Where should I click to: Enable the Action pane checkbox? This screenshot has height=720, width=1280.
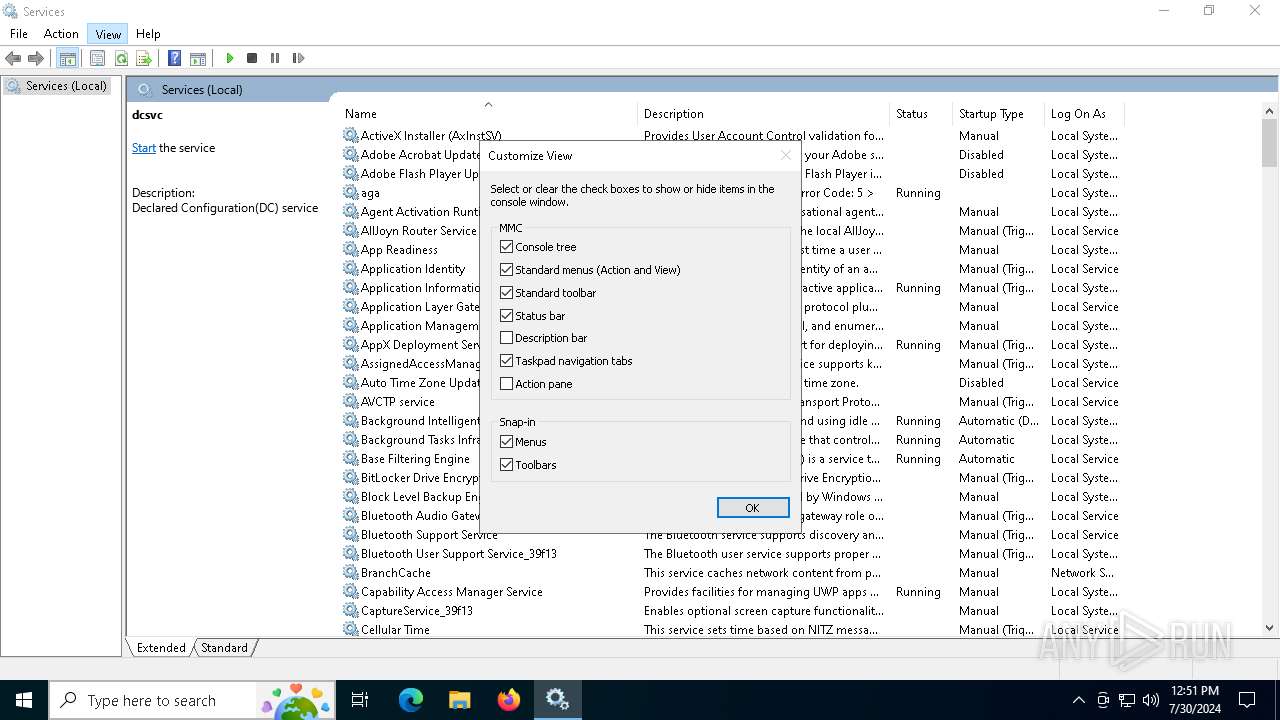tap(506, 383)
